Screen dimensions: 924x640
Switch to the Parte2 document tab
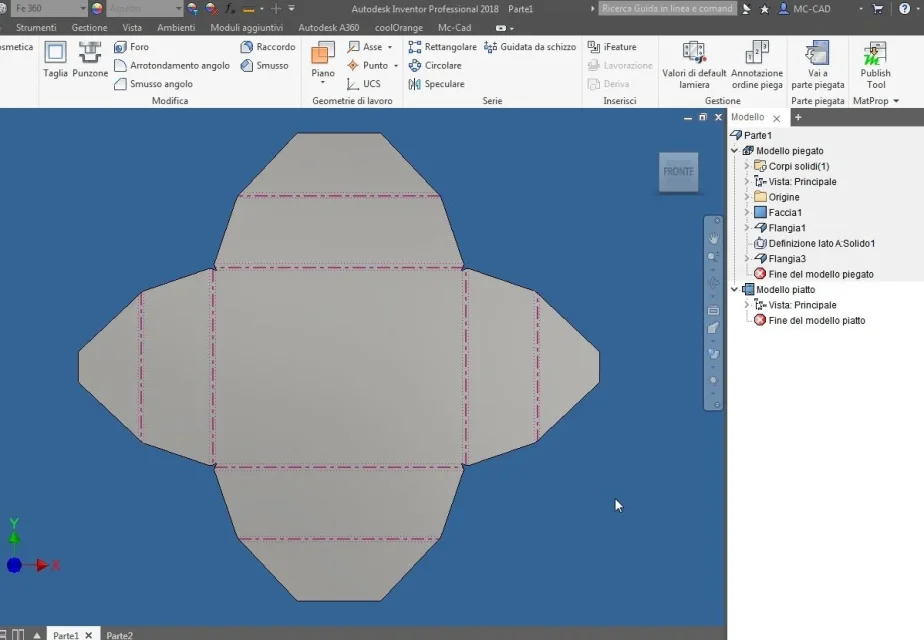pyautogui.click(x=120, y=635)
